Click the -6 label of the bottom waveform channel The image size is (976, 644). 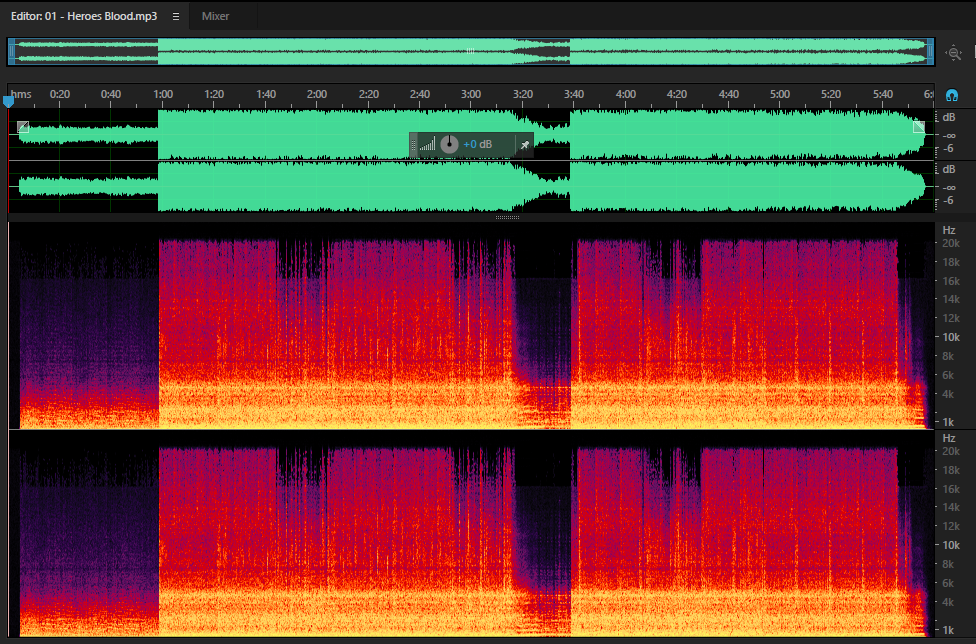pyautogui.click(x=948, y=200)
